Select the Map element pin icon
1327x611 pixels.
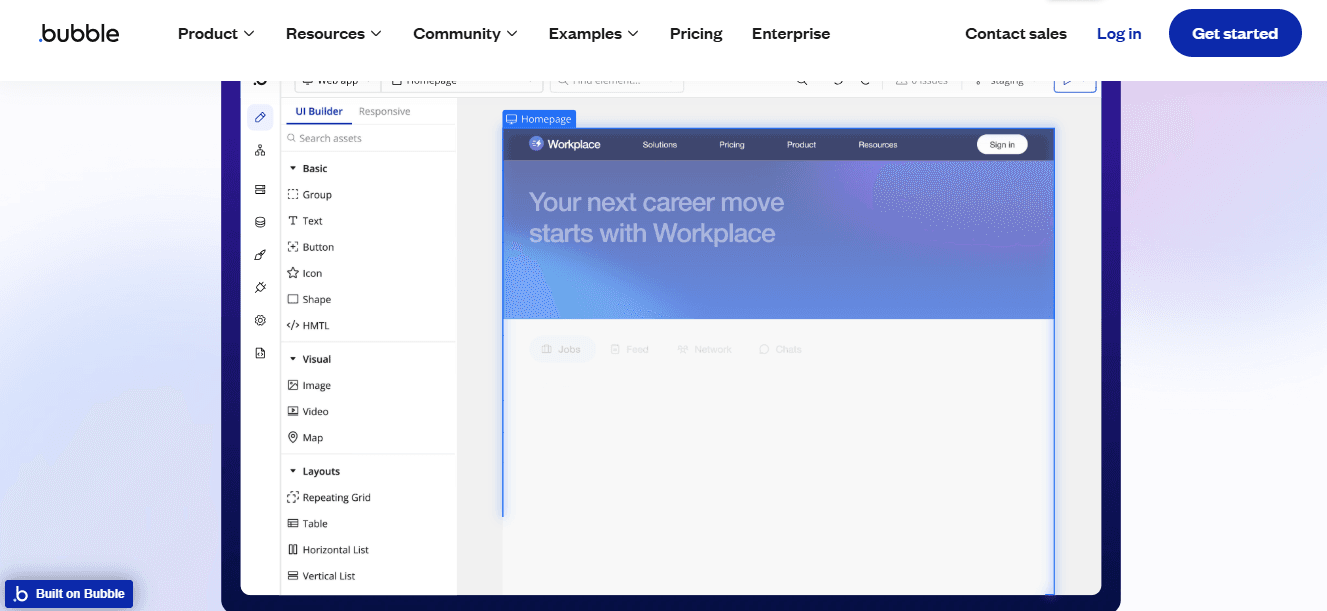point(293,437)
